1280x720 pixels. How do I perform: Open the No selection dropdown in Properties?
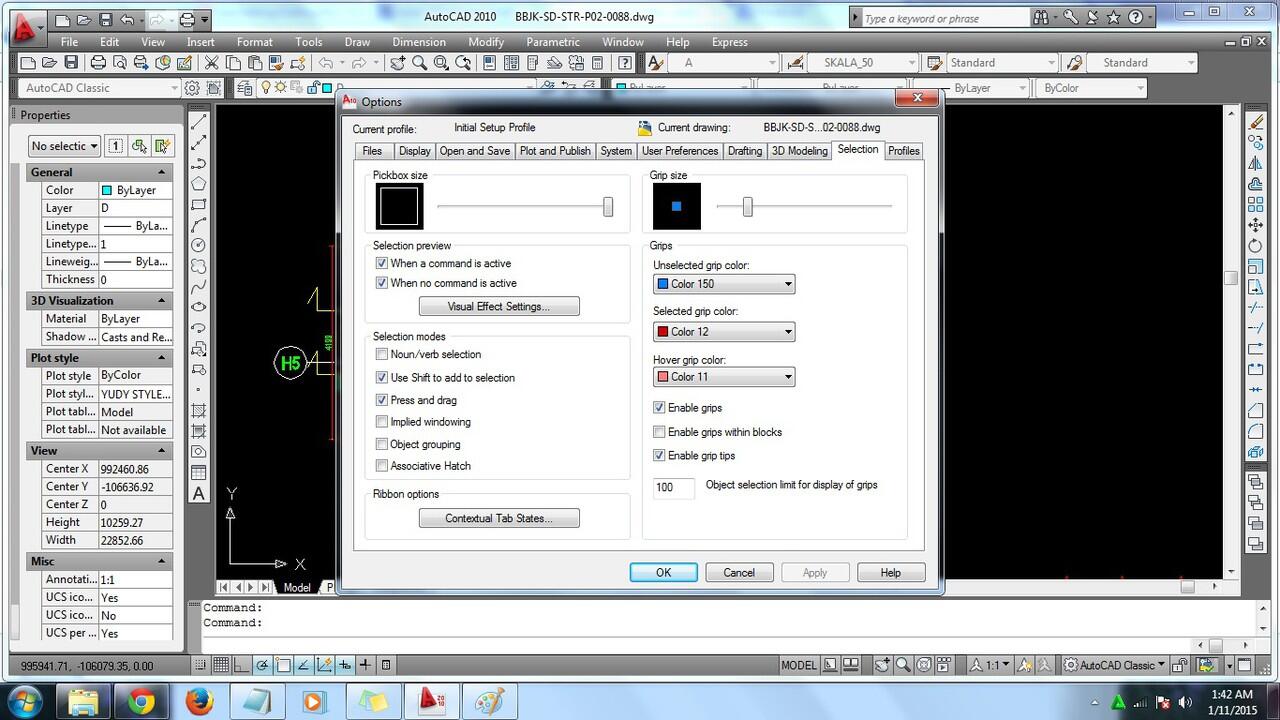(65, 146)
